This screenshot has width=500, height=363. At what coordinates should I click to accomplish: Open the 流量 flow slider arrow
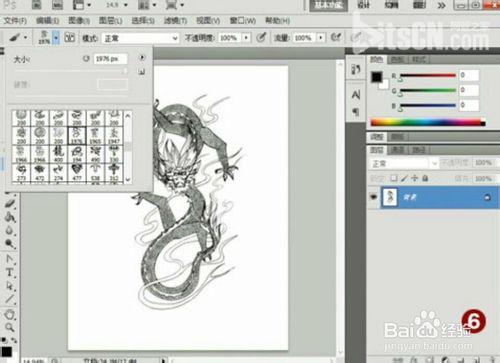click(x=321, y=38)
